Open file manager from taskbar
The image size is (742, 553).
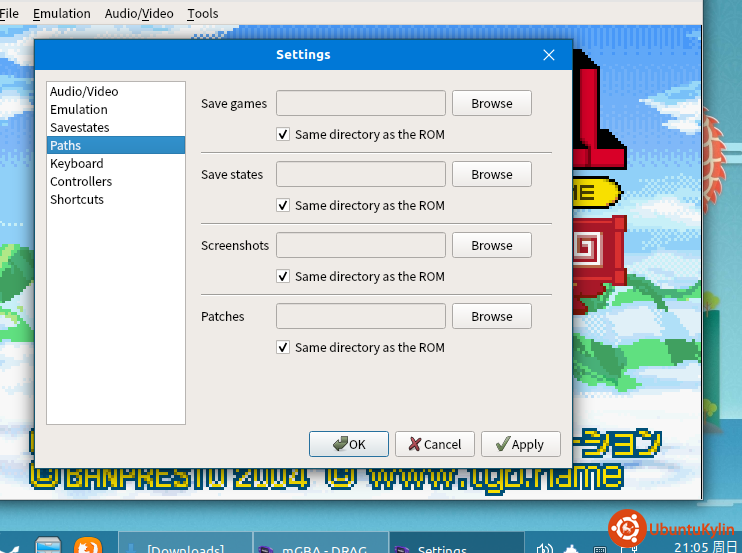tap(48, 545)
